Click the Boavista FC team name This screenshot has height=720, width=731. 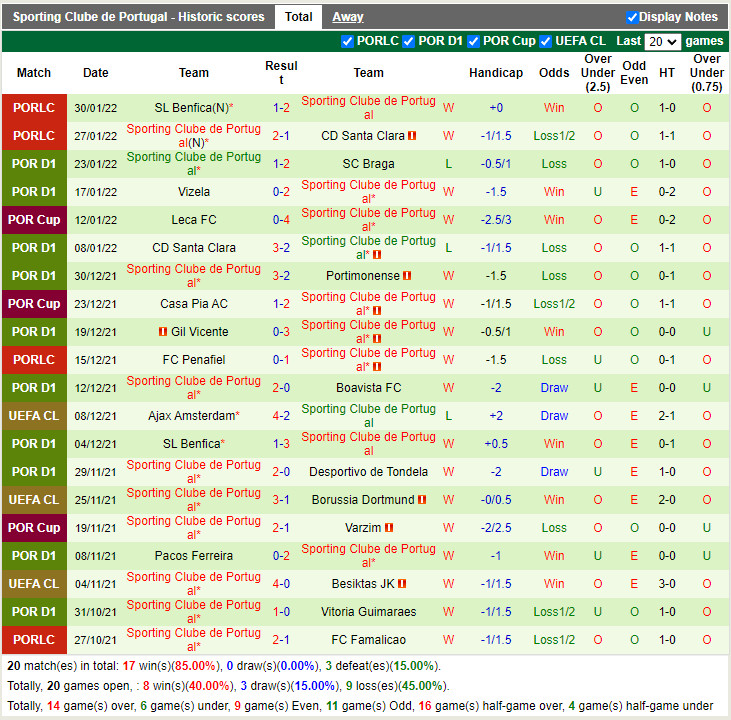point(368,388)
